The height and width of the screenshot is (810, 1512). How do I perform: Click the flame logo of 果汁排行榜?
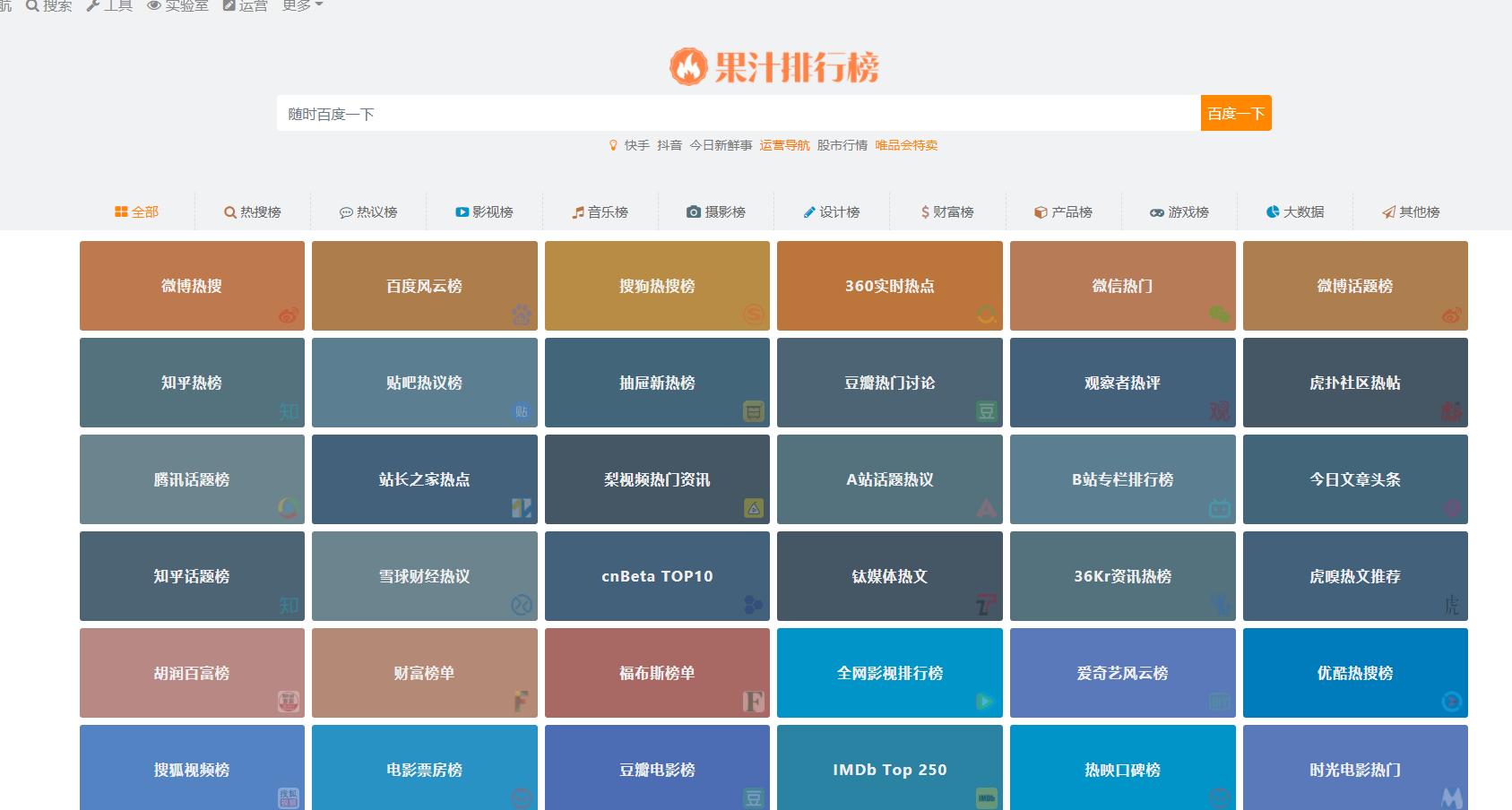point(688,66)
